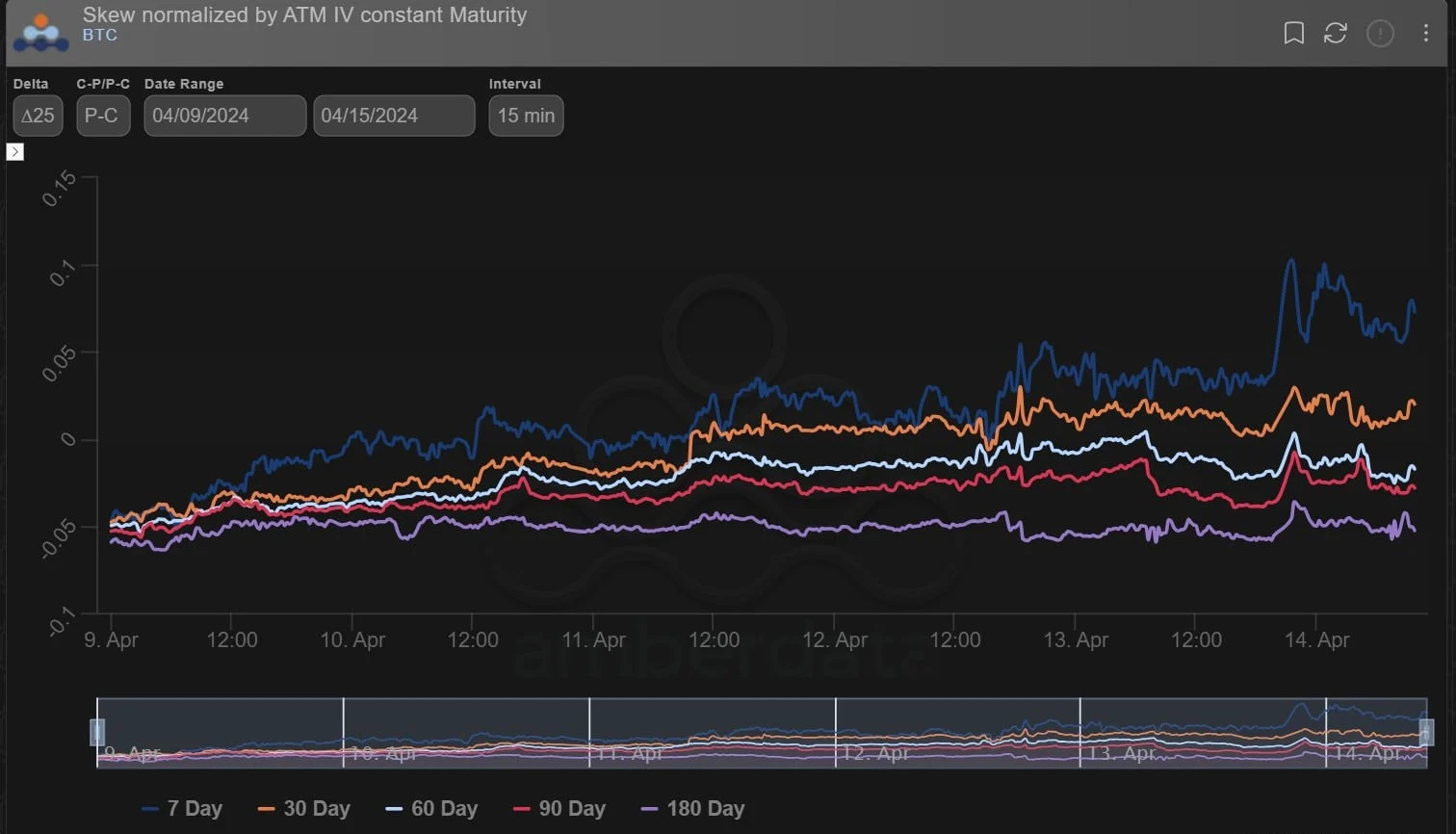Click the -0.1 y-axis label
Image resolution: width=1456 pixels, height=834 pixels.
pyautogui.click(x=61, y=622)
